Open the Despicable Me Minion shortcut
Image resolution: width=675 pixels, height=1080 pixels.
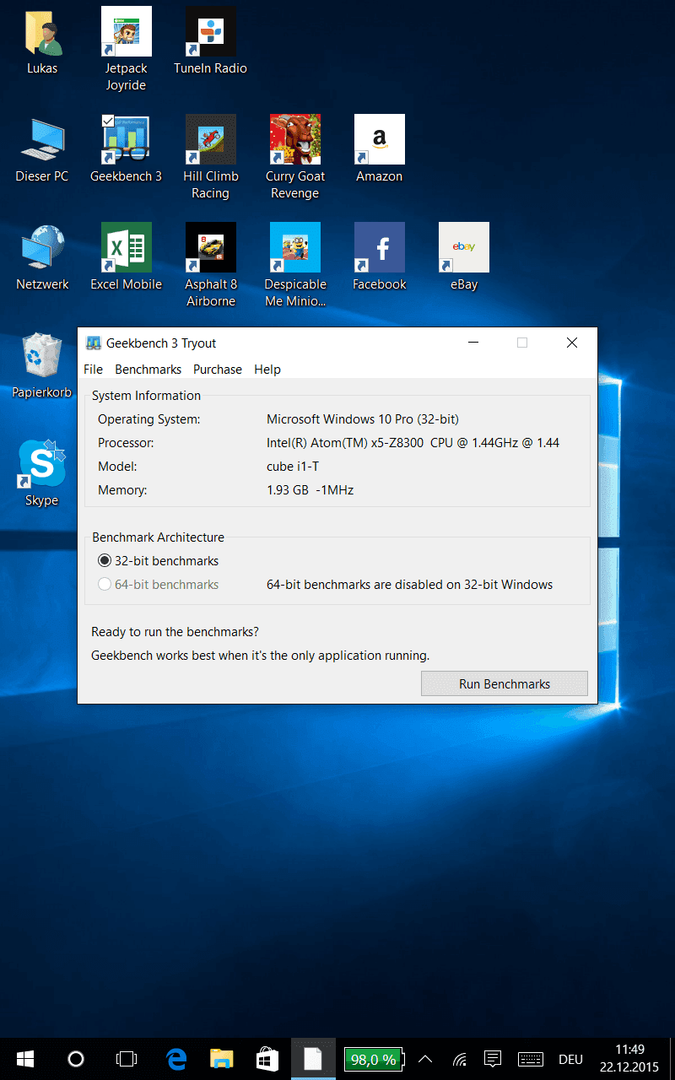pyautogui.click(x=295, y=247)
